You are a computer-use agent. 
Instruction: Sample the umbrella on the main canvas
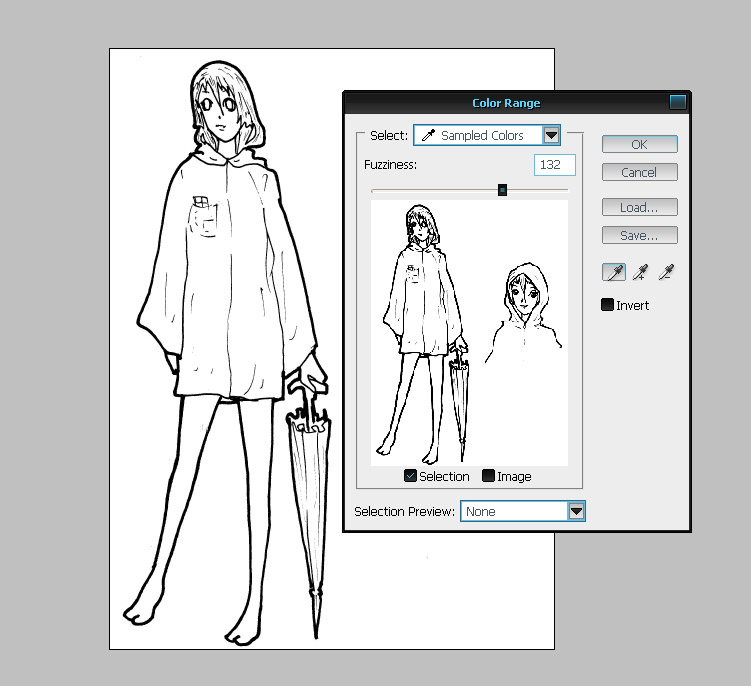tap(312, 500)
